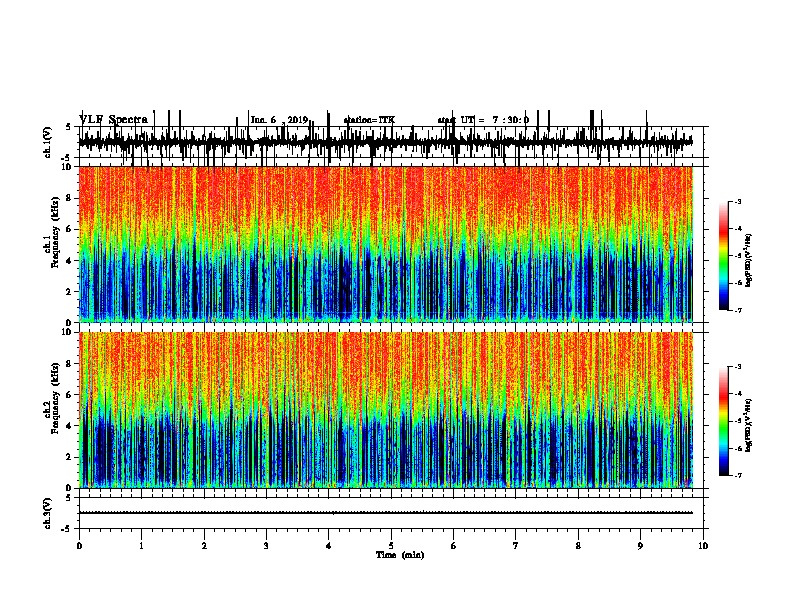Click time axis tick label "3"
Image resolution: width=792 pixels, height=612 pixels.
tap(266, 546)
